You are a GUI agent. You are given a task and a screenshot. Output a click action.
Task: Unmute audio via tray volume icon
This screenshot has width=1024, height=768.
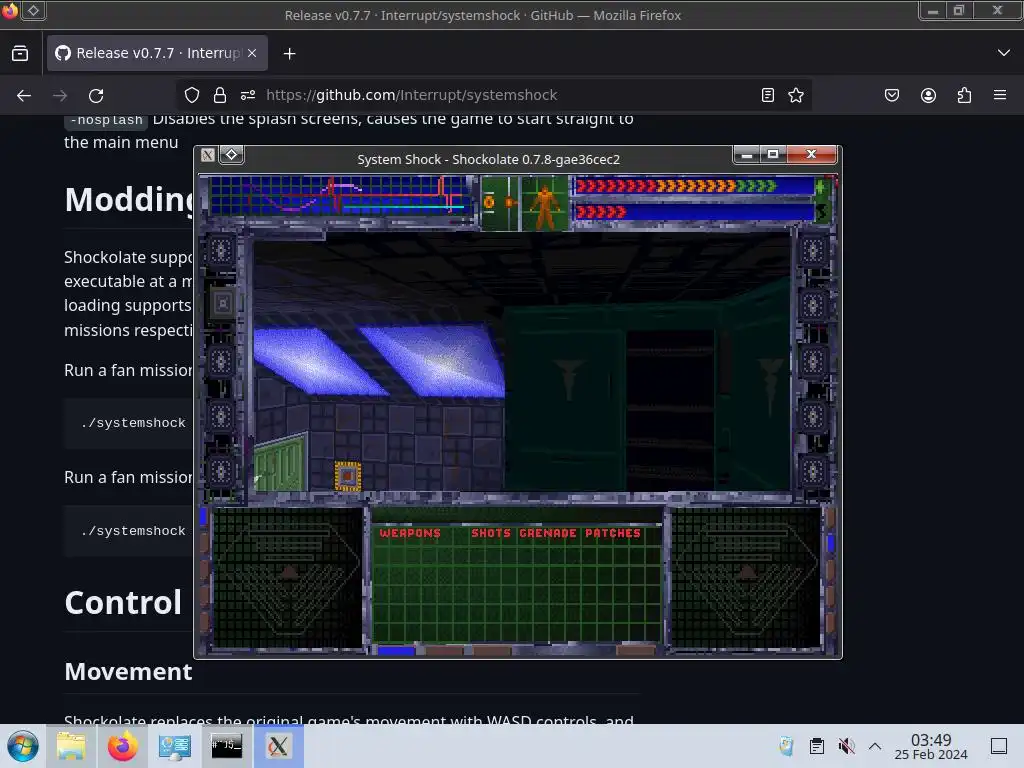point(846,746)
